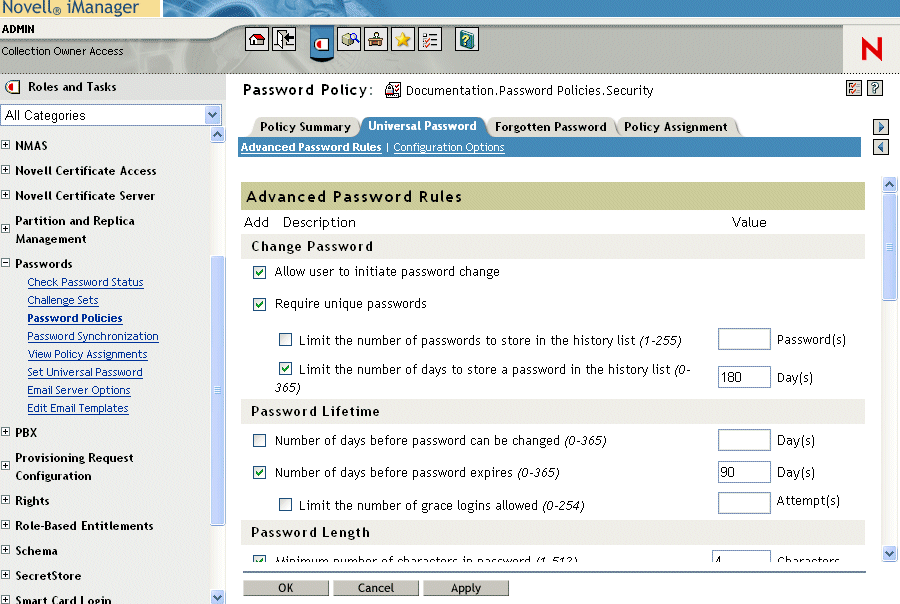Click the policy object icon beside Documentation
The image size is (900, 604).
[x=393, y=90]
